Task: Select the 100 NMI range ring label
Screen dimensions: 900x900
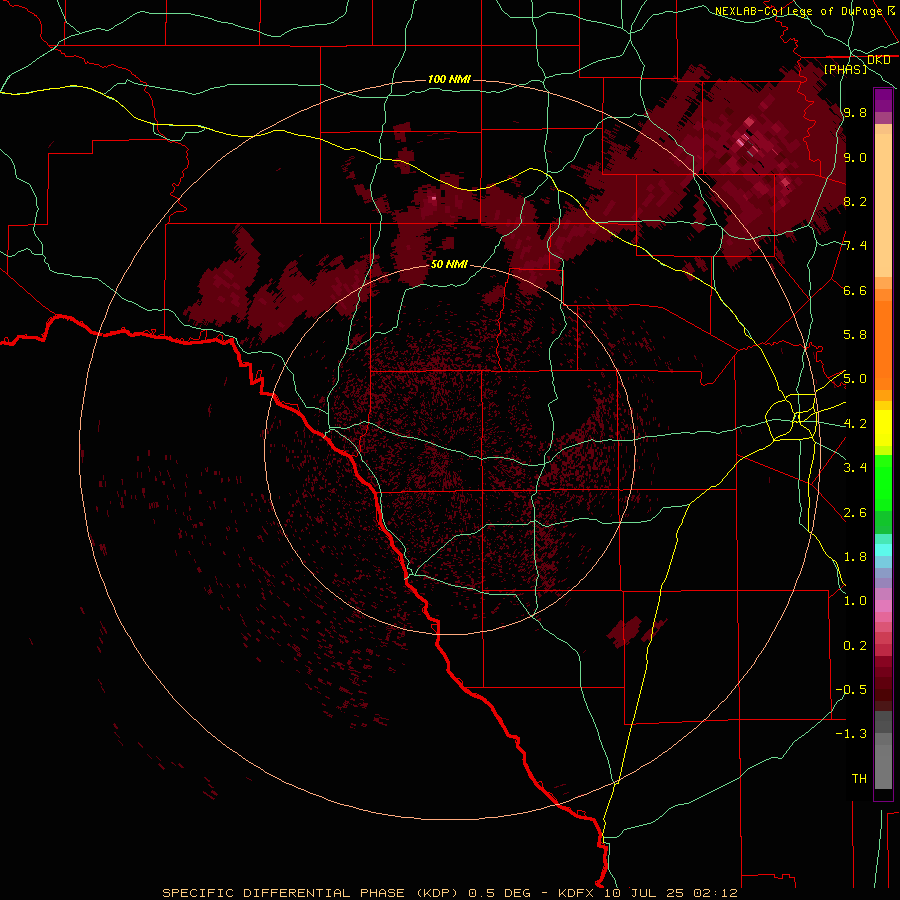Action: 449,79
